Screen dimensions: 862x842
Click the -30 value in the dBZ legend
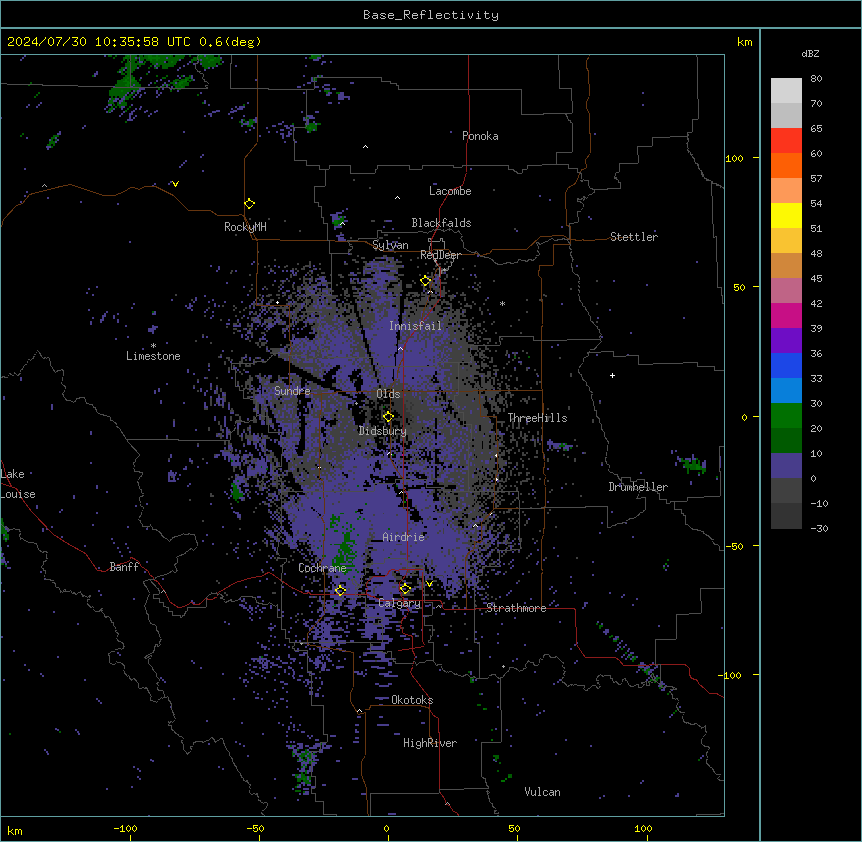tap(819, 528)
